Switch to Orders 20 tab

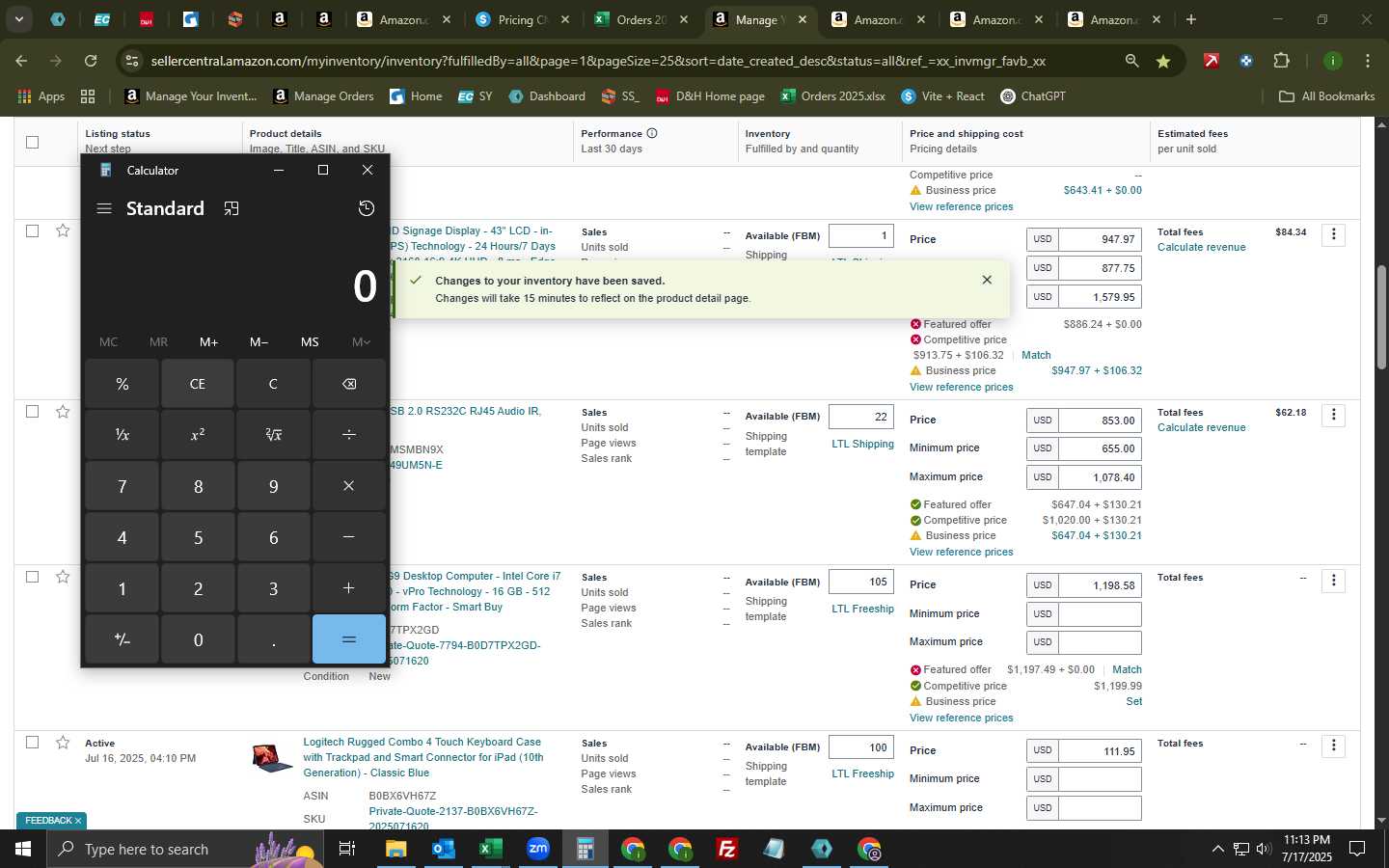pyautogui.click(x=641, y=19)
